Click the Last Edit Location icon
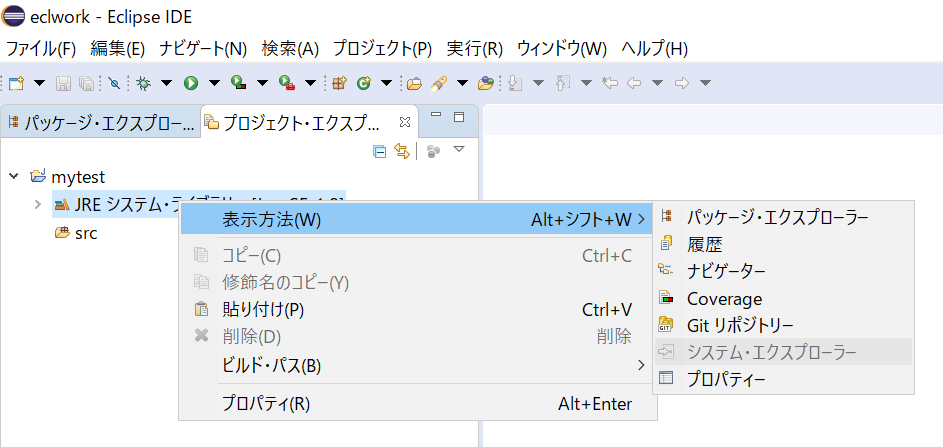The width and height of the screenshot is (943, 447). click(610, 83)
